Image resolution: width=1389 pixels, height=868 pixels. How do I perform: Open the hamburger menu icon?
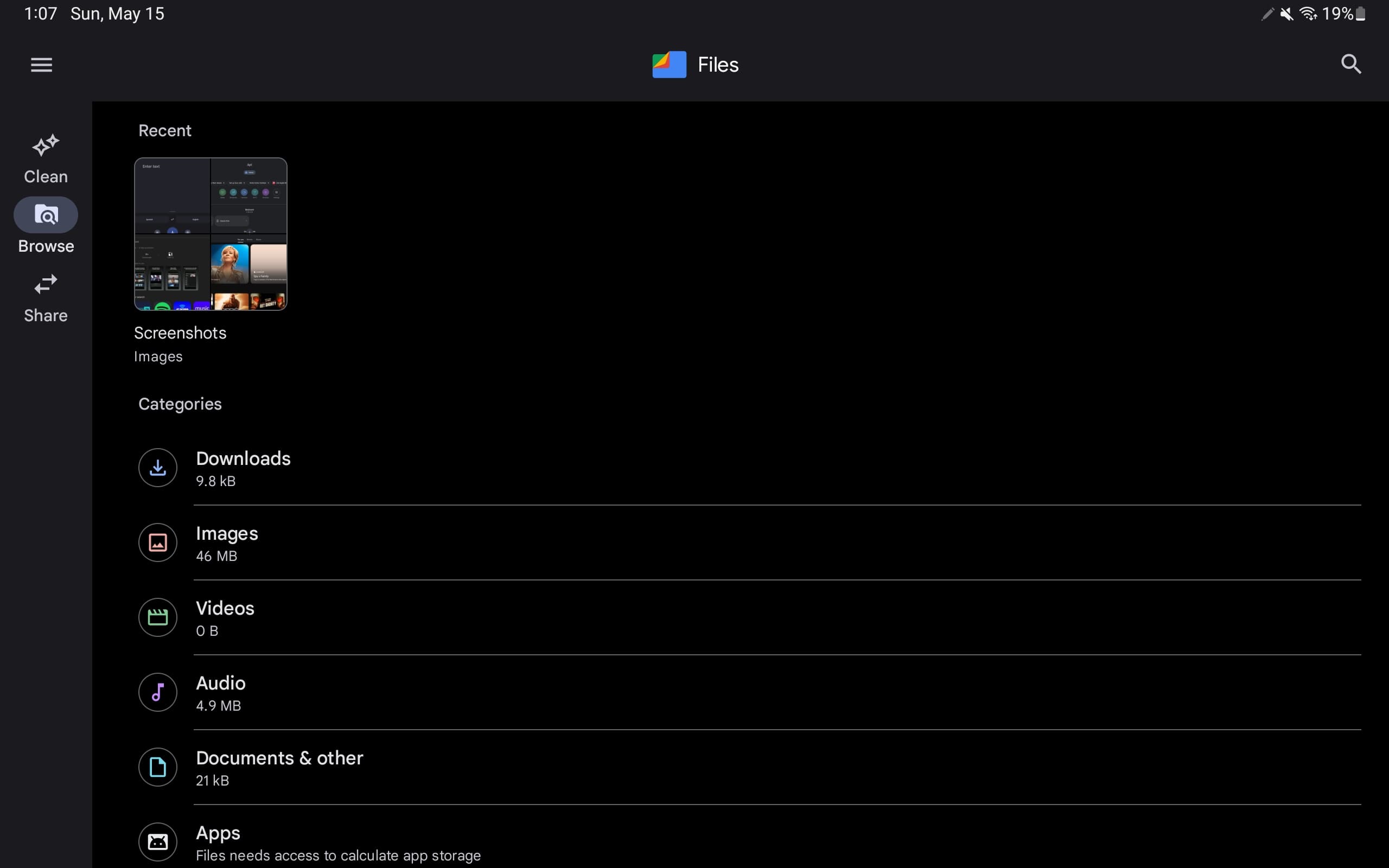click(41, 64)
